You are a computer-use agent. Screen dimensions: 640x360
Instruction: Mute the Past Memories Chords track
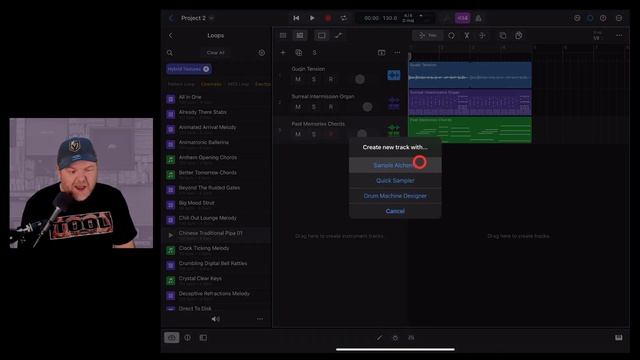coord(298,134)
